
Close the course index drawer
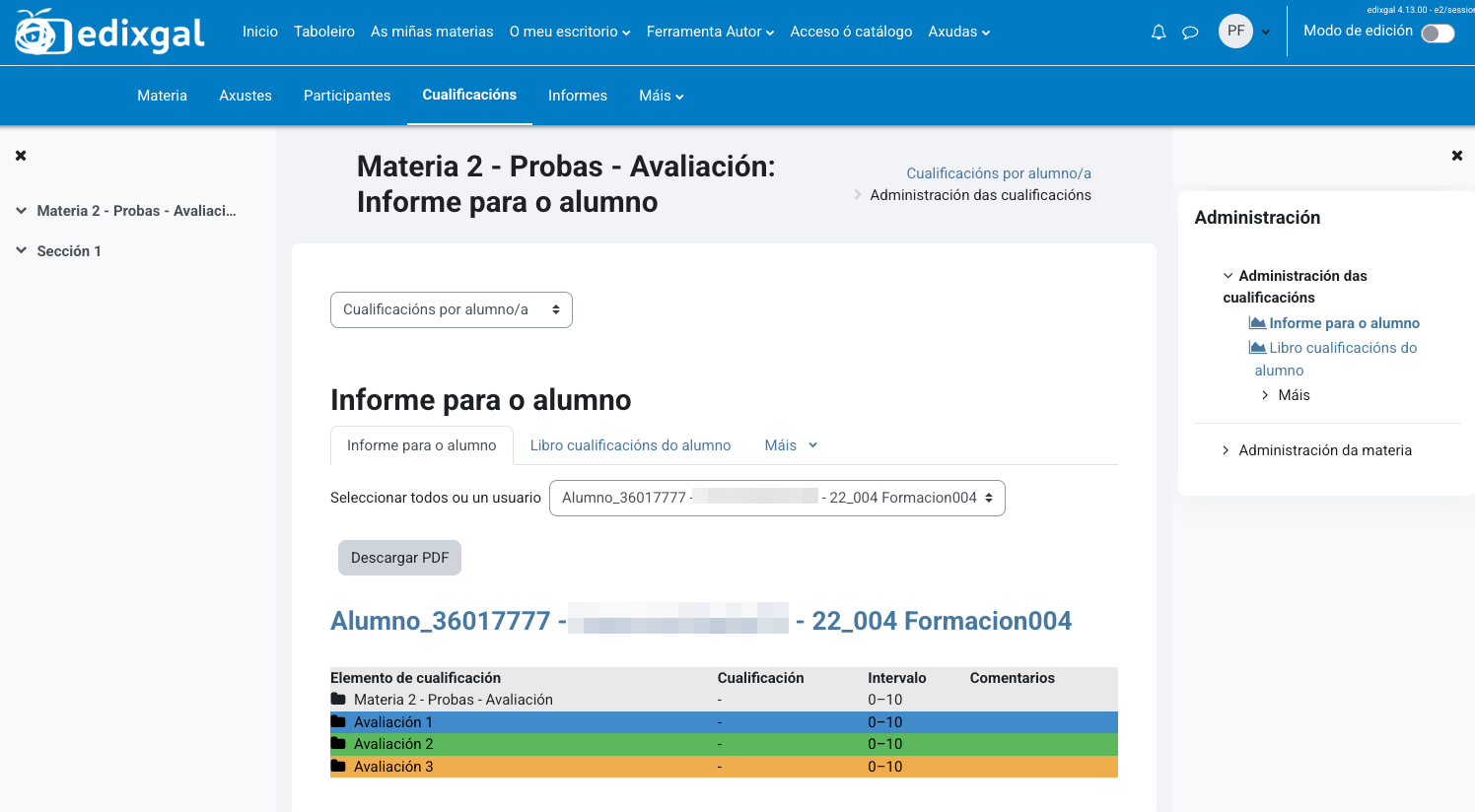20,155
